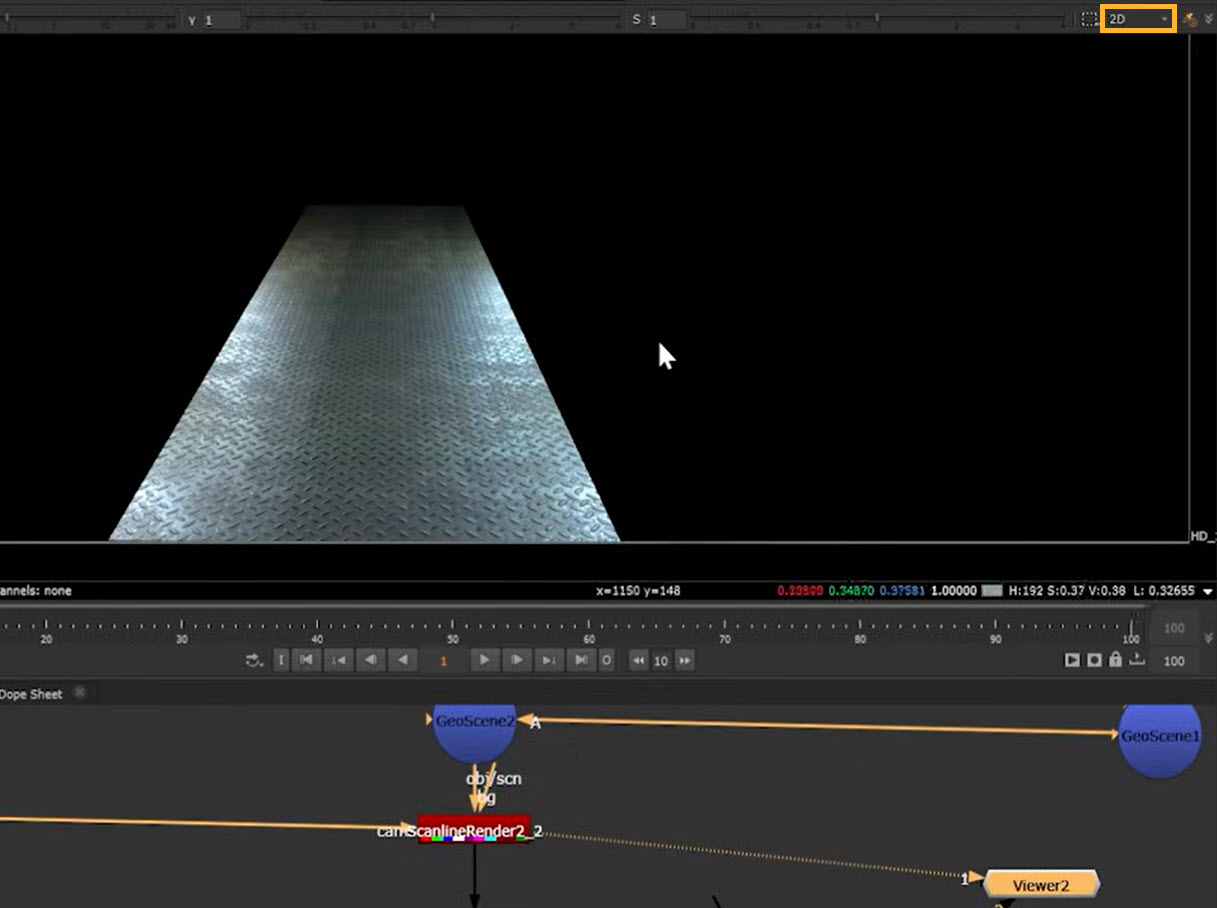Jump to last frame of timeline
This screenshot has width=1217, height=908.
pos(581,660)
